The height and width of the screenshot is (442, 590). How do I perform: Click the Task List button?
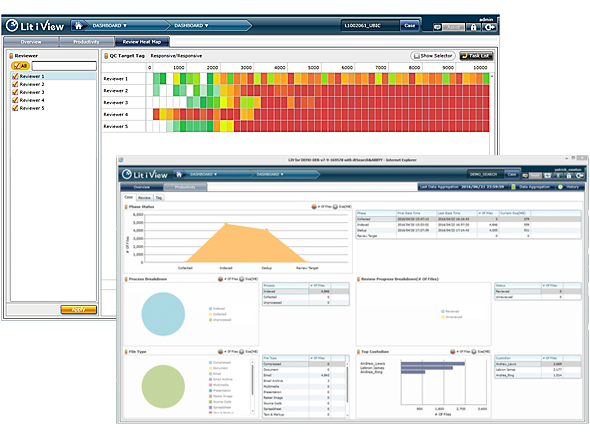[x=476, y=56]
